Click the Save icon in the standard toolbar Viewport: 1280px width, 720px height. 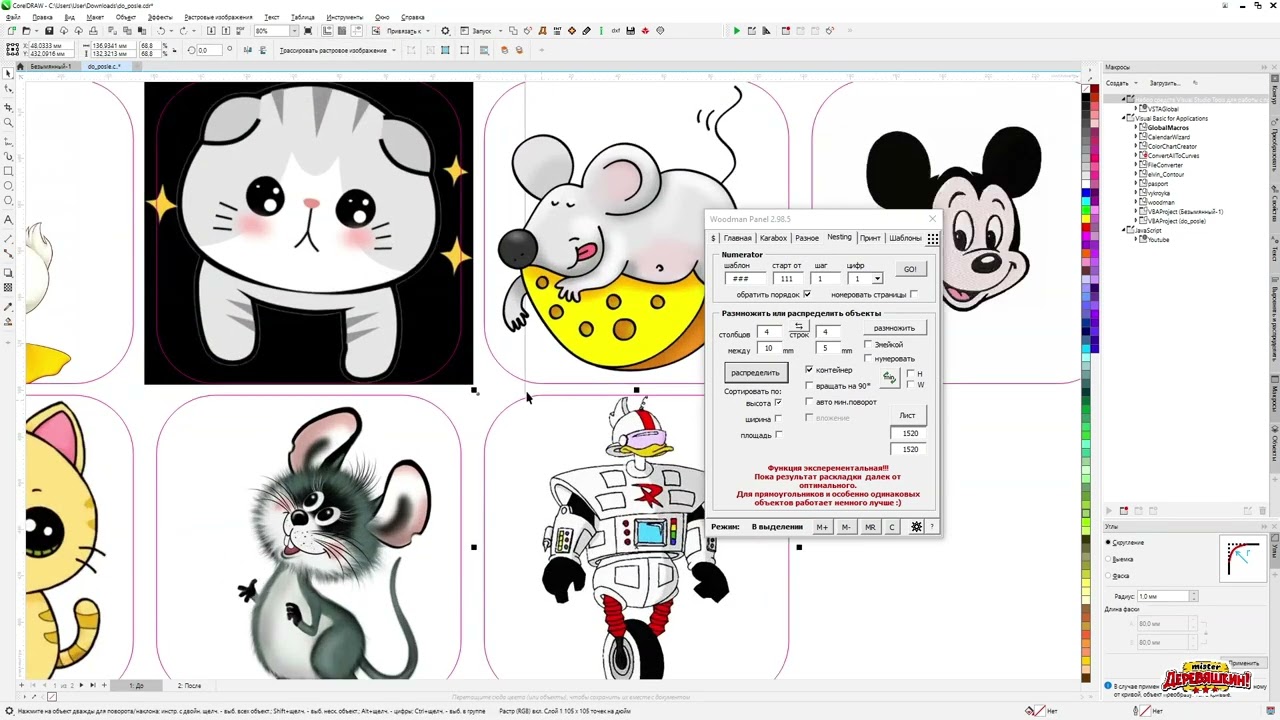(49, 31)
